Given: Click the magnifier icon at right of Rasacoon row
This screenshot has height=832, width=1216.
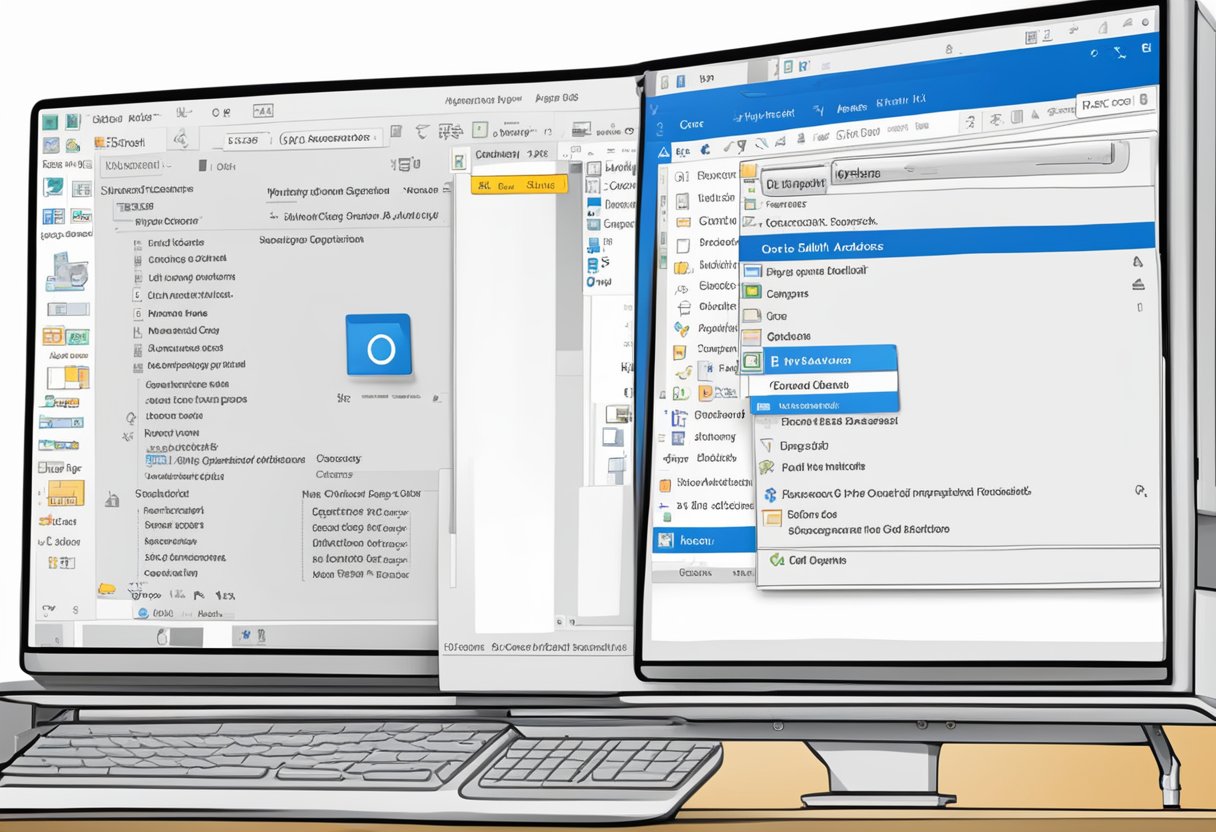Looking at the screenshot, I should [1140, 491].
